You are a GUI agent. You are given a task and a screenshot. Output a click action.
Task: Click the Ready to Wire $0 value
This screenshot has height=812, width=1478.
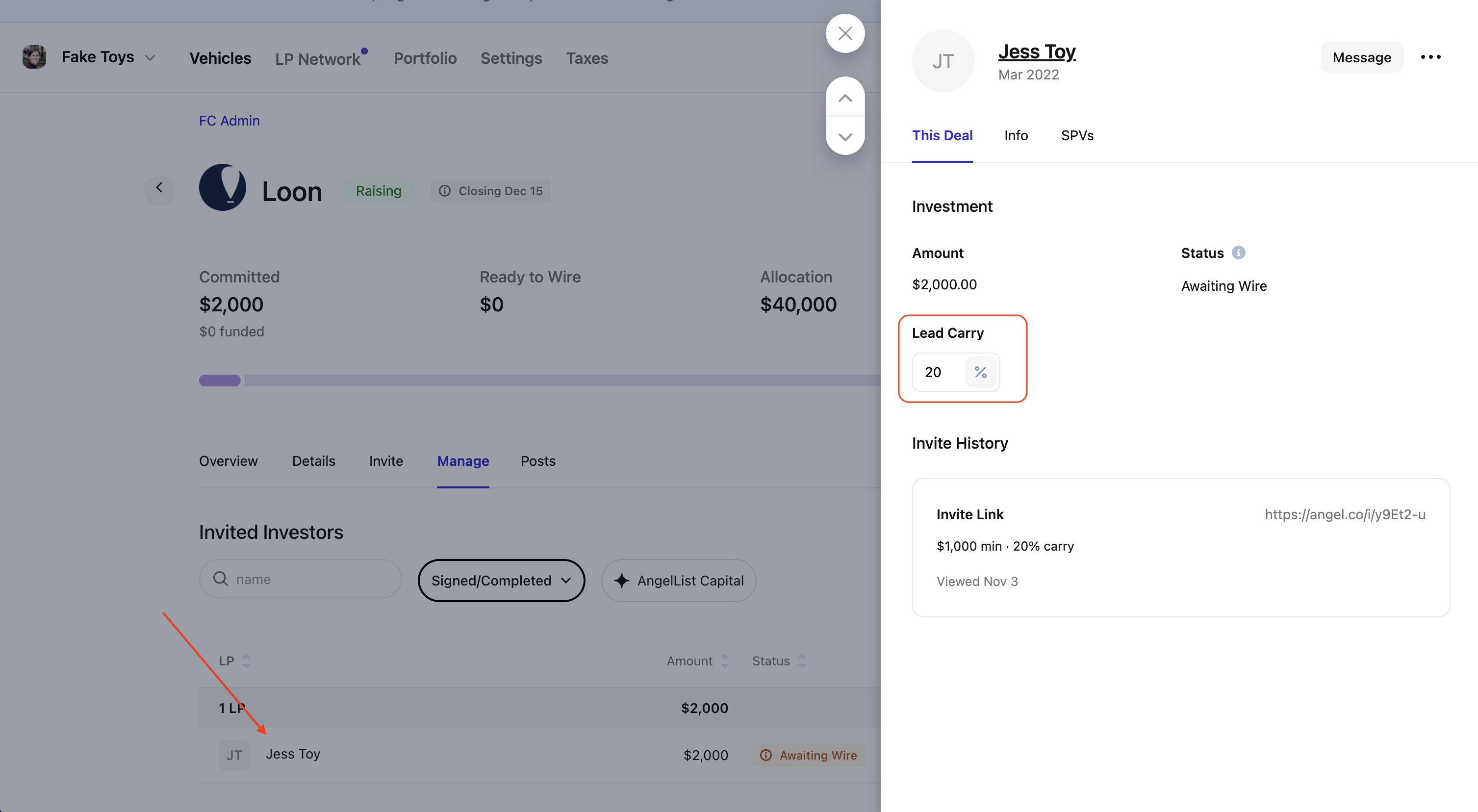tap(491, 304)
